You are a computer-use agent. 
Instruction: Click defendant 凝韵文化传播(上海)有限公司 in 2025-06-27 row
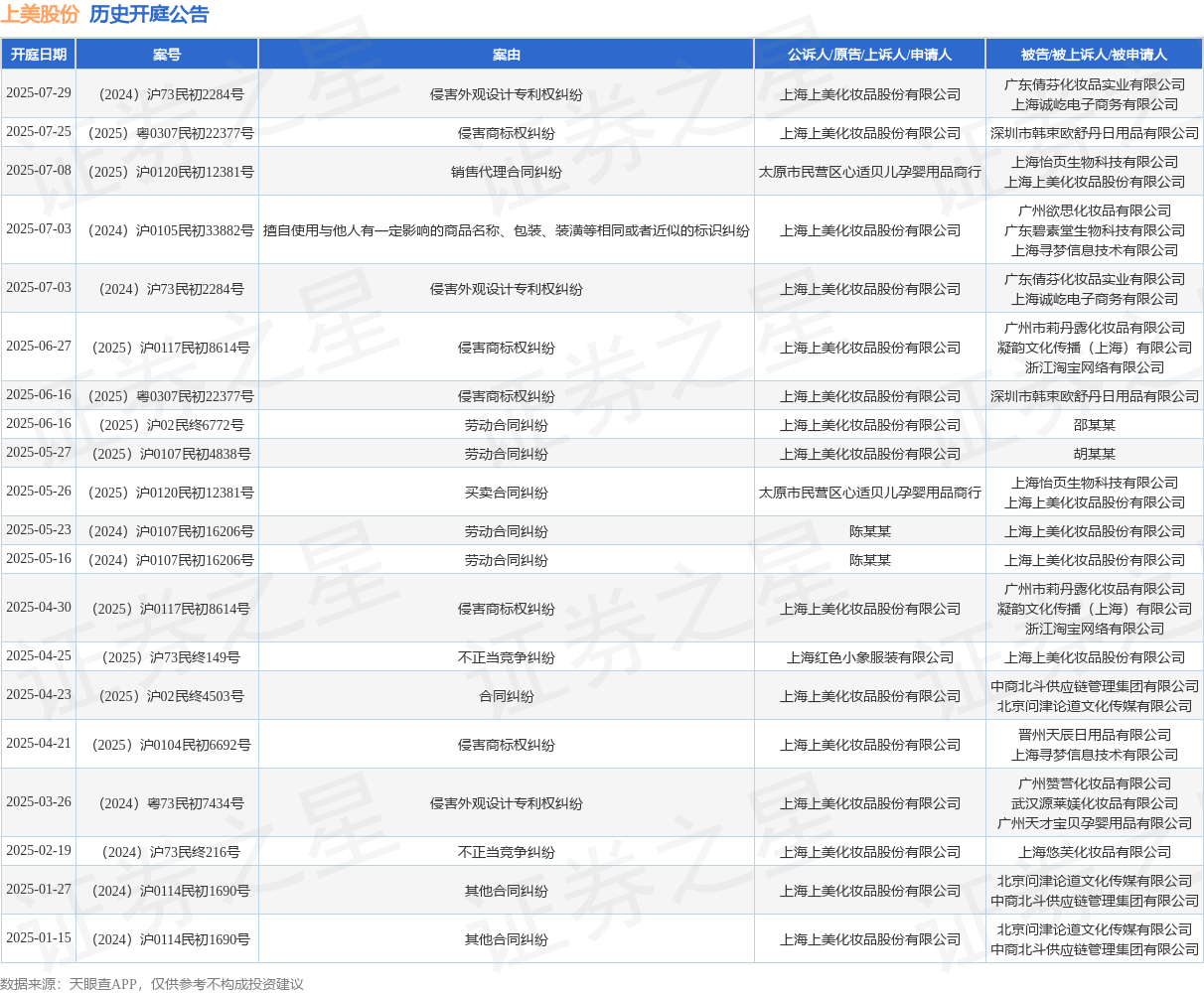(1095, 348)
